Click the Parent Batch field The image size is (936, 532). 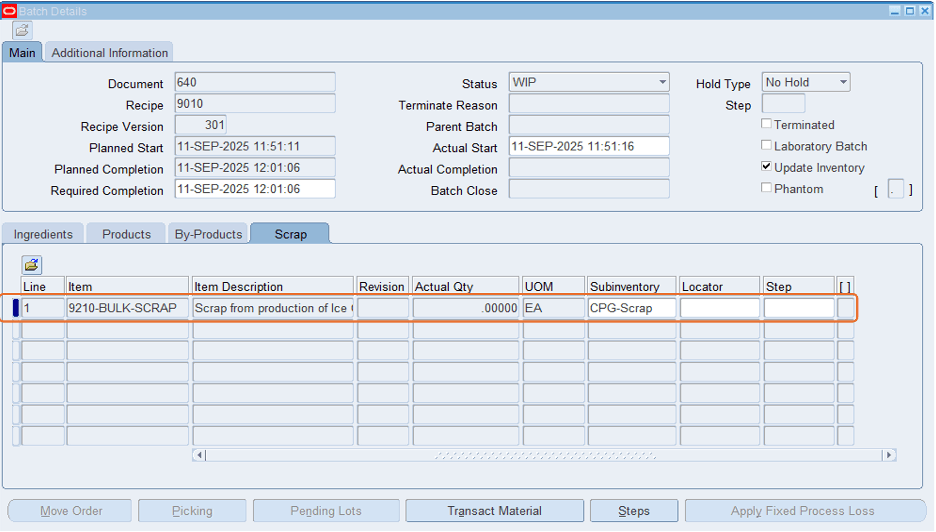(589, 125)
